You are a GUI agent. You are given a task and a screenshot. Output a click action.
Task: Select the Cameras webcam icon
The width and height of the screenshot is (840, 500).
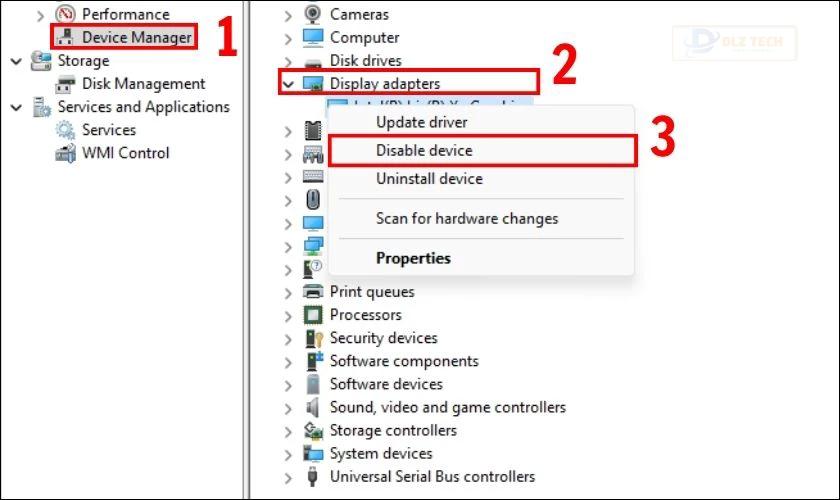(x=313, y=14)
